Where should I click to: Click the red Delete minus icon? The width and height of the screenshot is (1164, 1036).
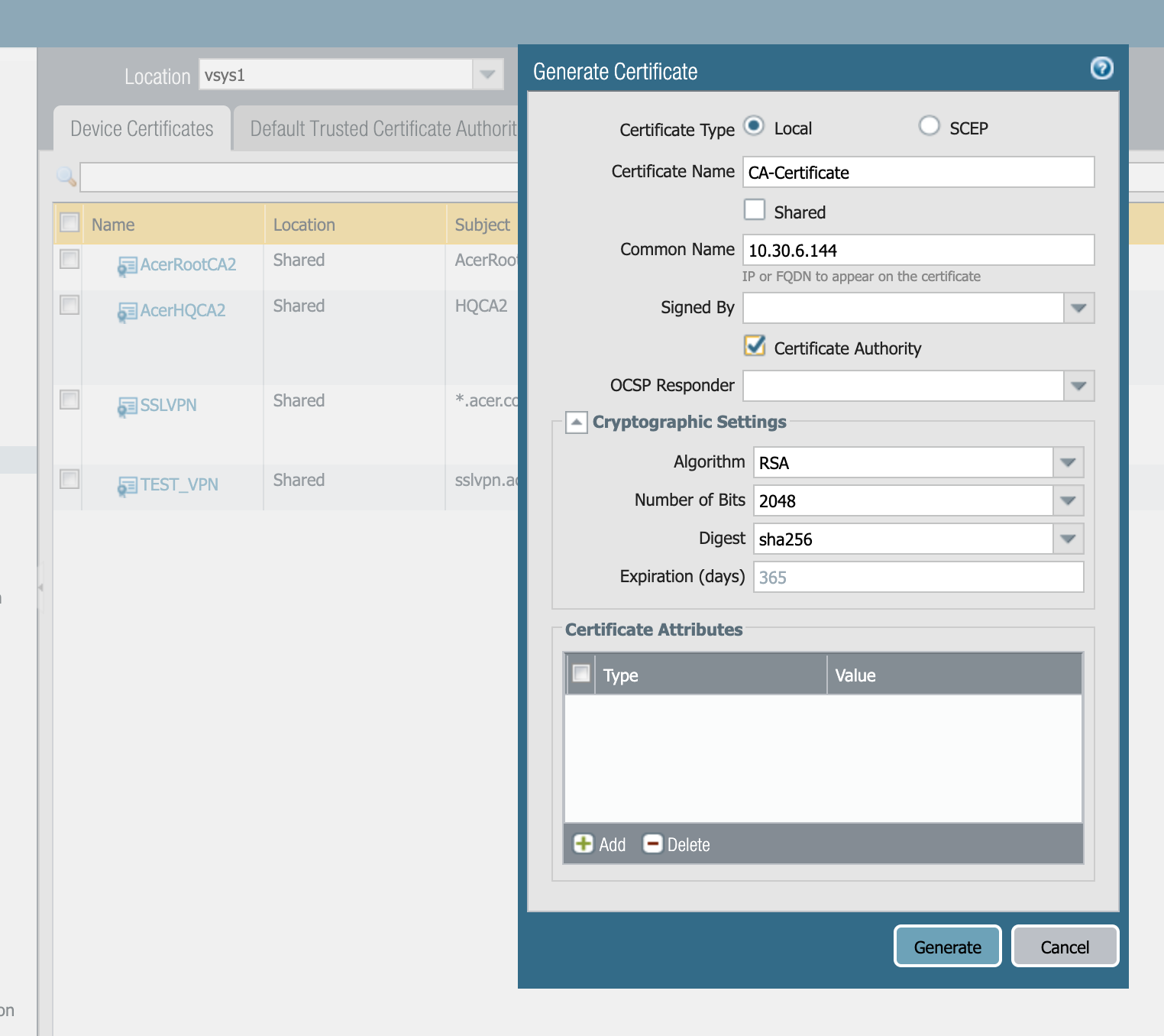point(652,843)
